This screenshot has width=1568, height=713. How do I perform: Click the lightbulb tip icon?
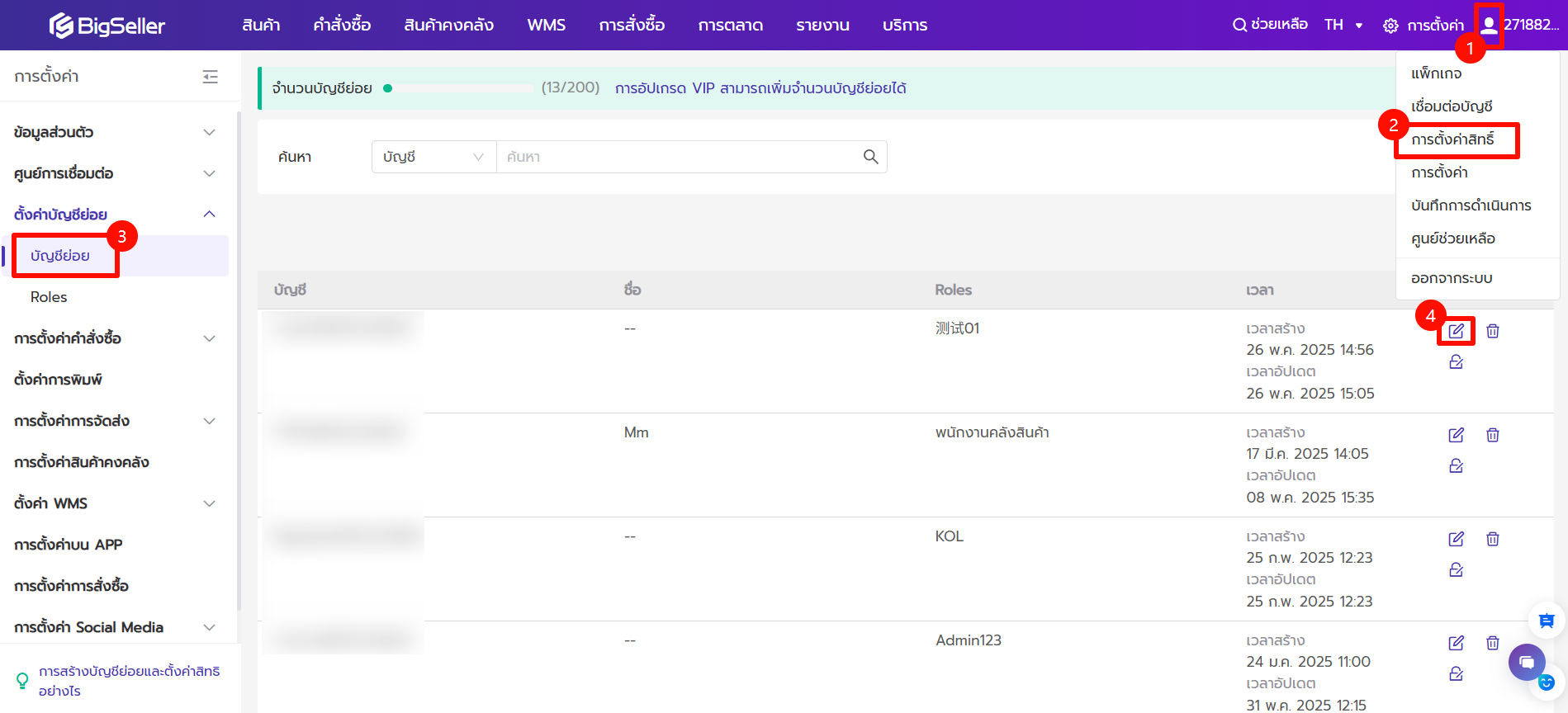coord(22,681)
